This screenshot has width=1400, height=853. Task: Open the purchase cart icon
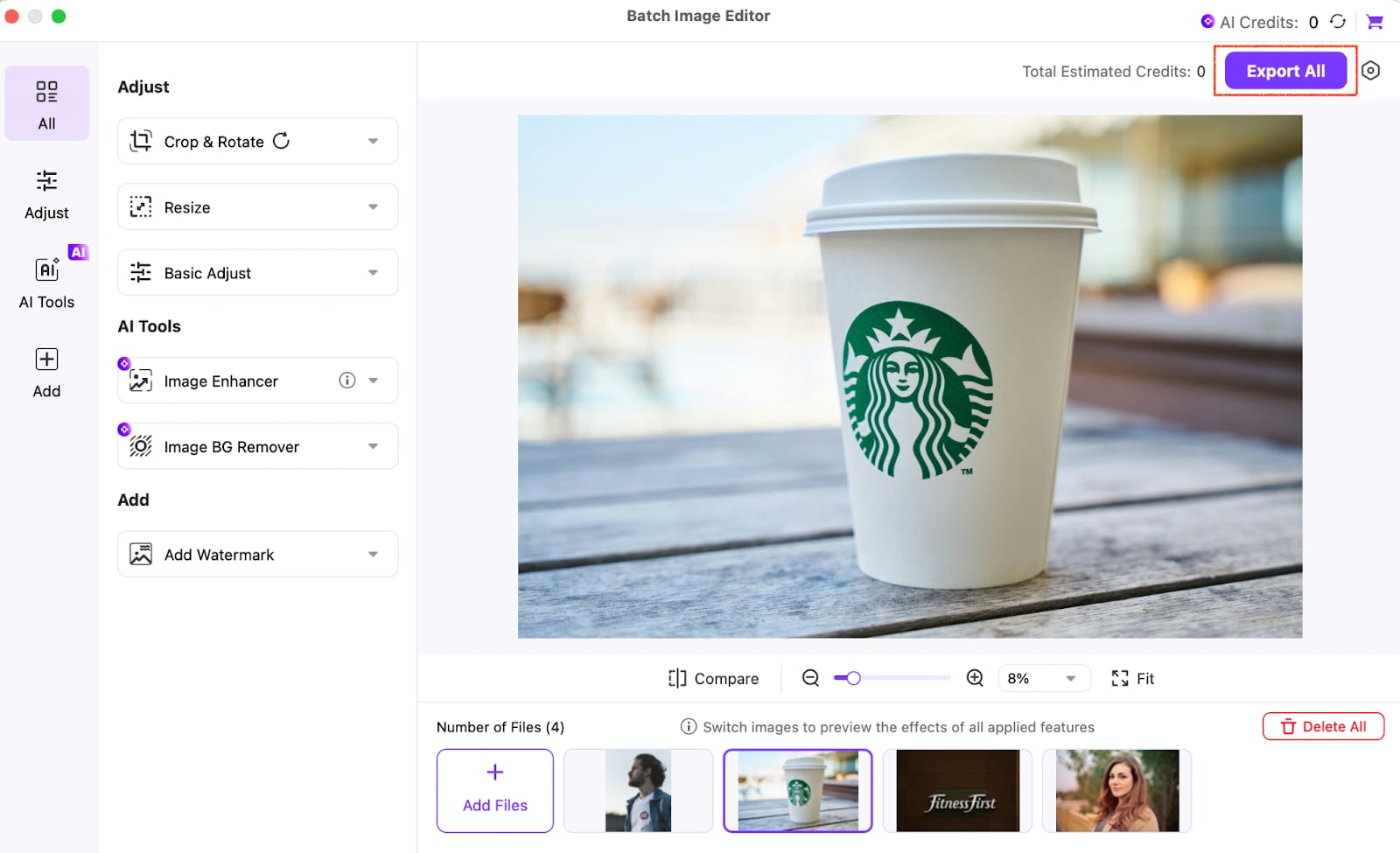coord(1375,22)
